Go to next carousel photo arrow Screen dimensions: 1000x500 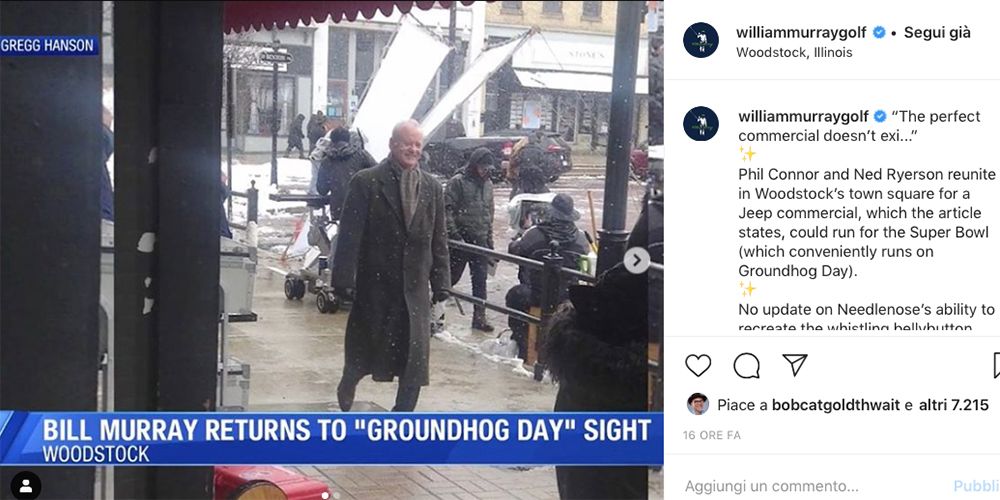636,260
